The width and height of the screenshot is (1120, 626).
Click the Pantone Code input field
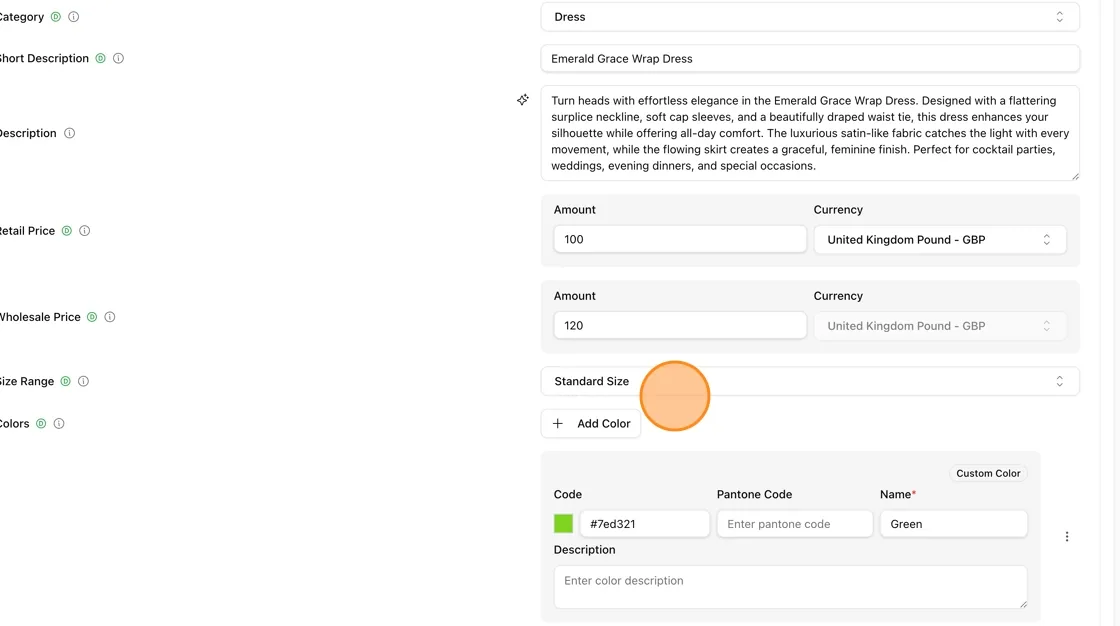pos(795,524)
